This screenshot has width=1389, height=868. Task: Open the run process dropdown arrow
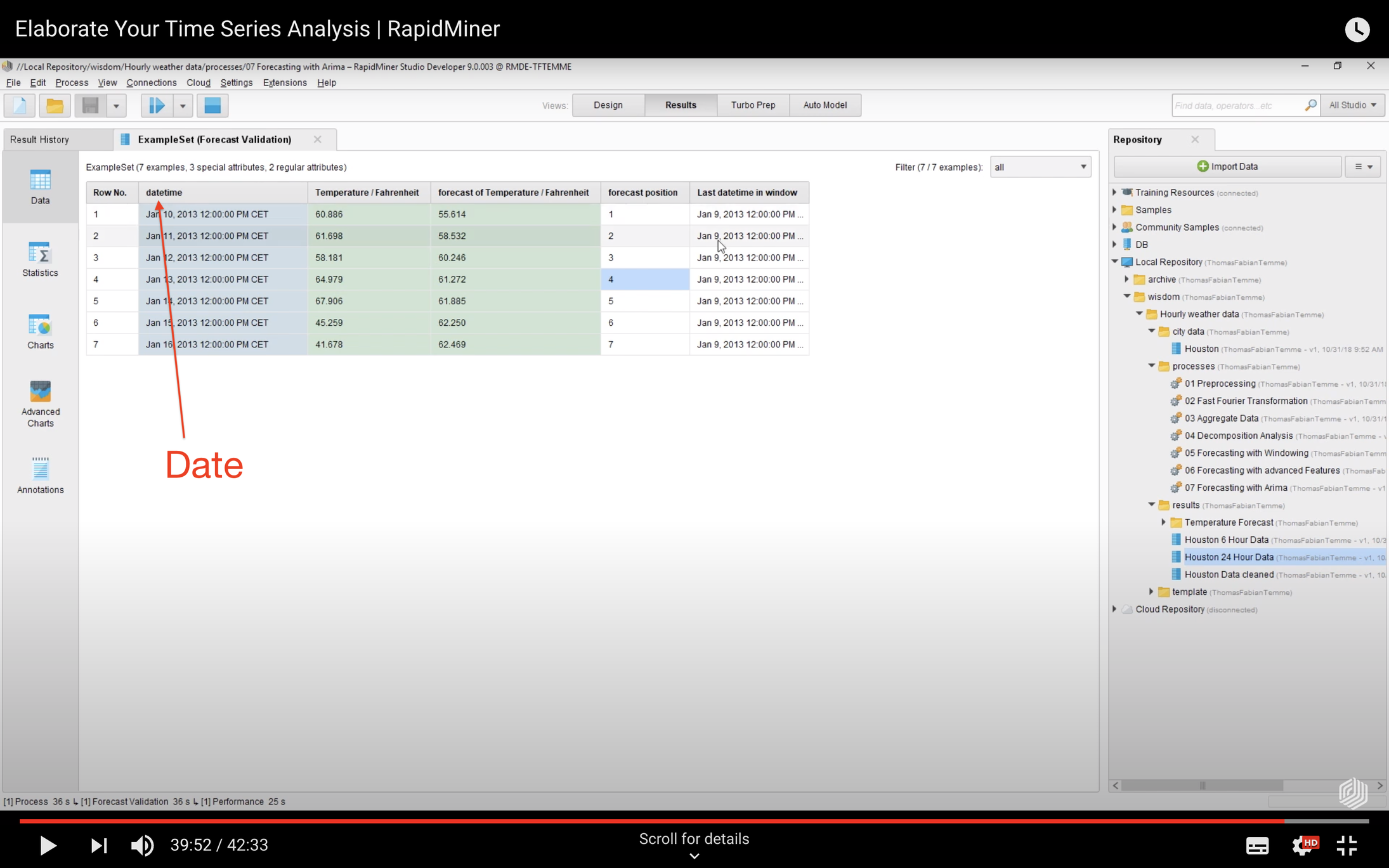tap(183, 105)
